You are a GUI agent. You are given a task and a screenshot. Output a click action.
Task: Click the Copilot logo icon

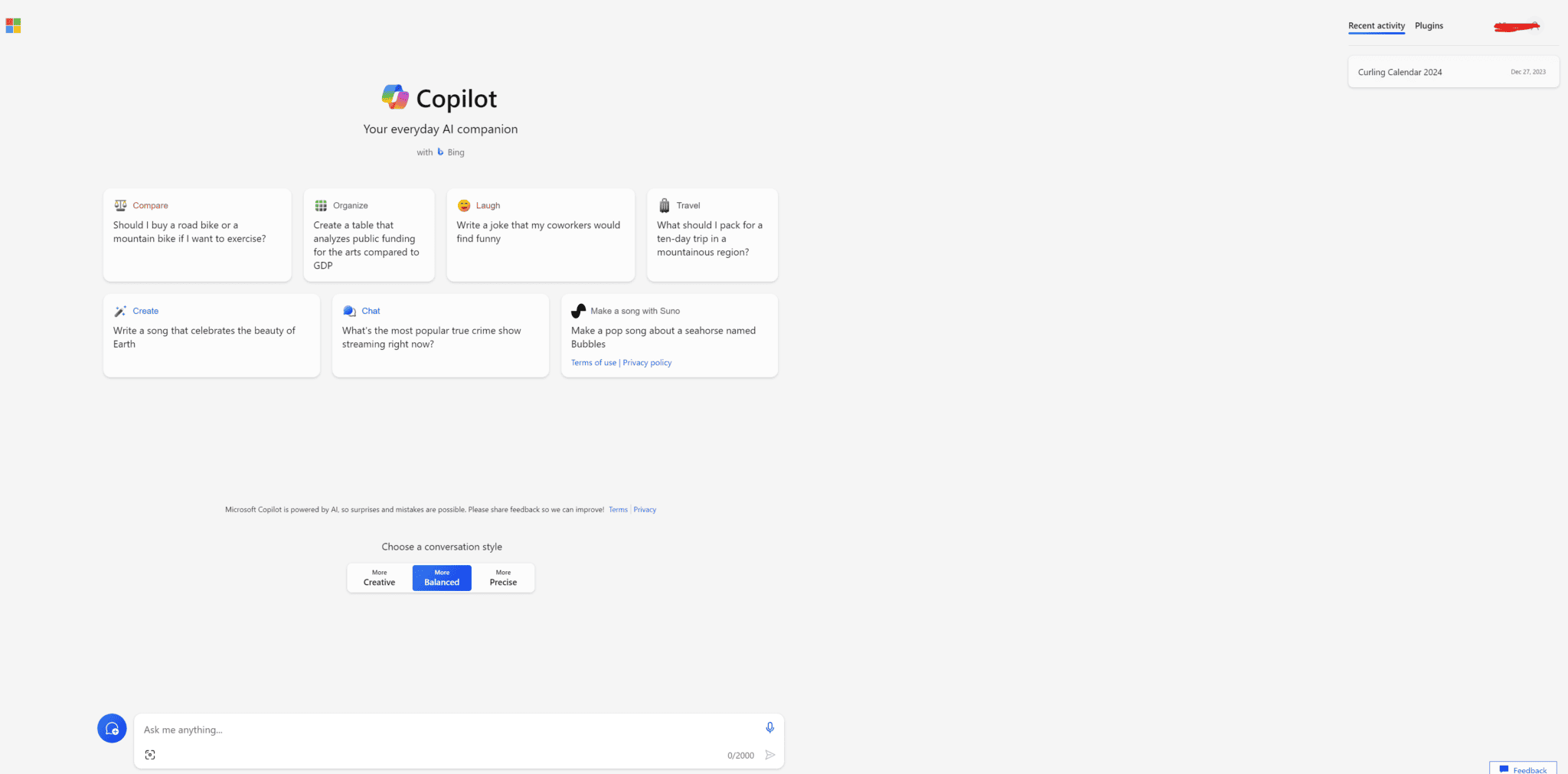(x=395, y=97)
